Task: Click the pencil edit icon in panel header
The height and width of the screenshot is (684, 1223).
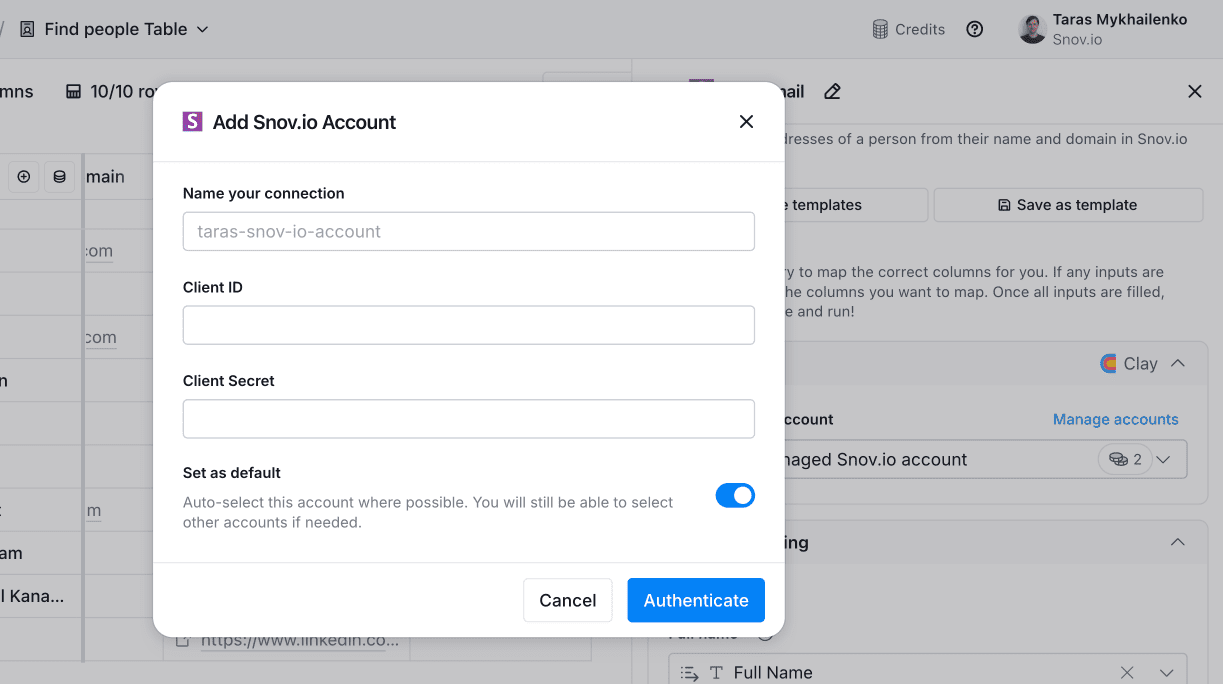Action: (x=832, y=92)
